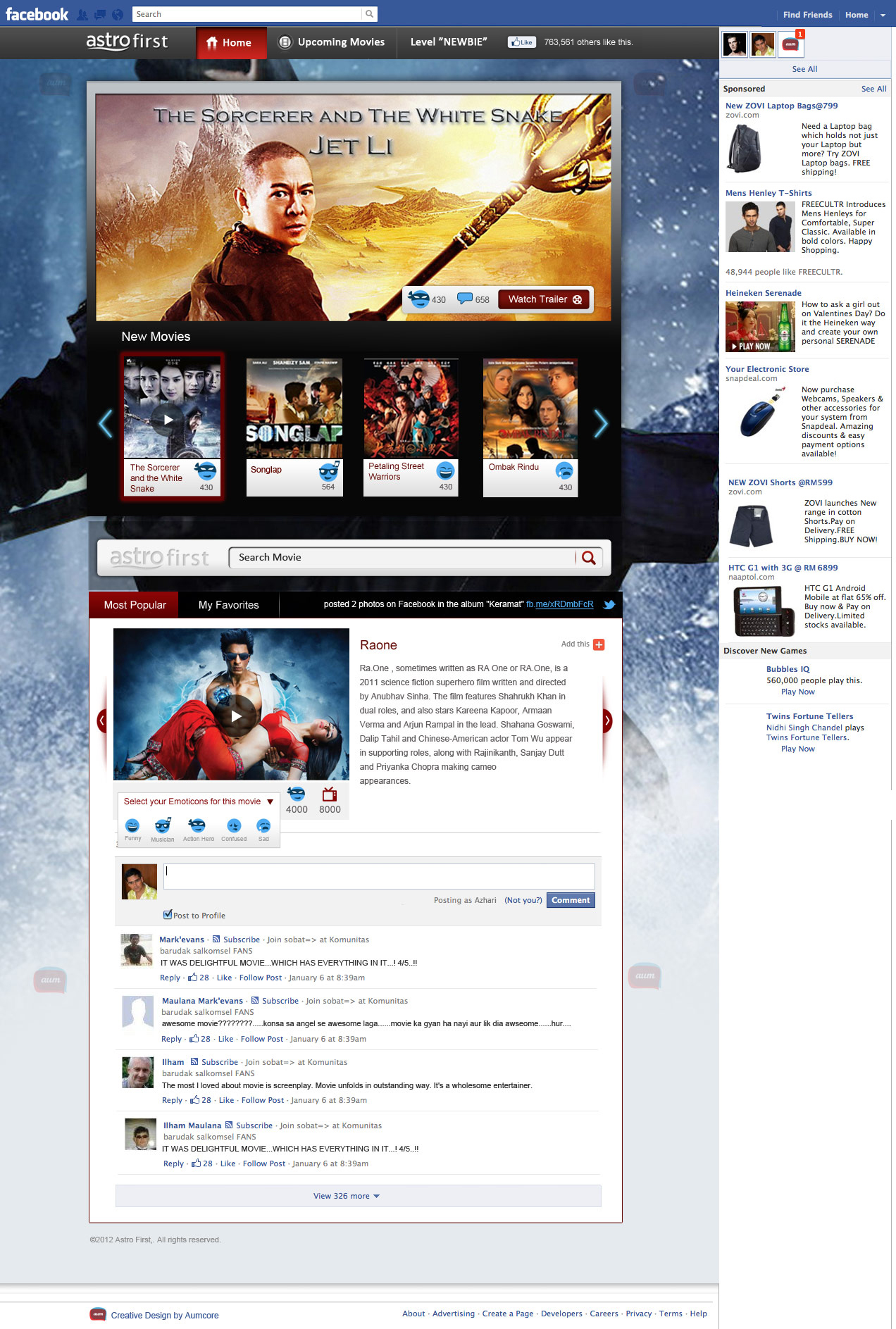Click the Add this plus icon
896x1329 pixels.
[599, 644]
